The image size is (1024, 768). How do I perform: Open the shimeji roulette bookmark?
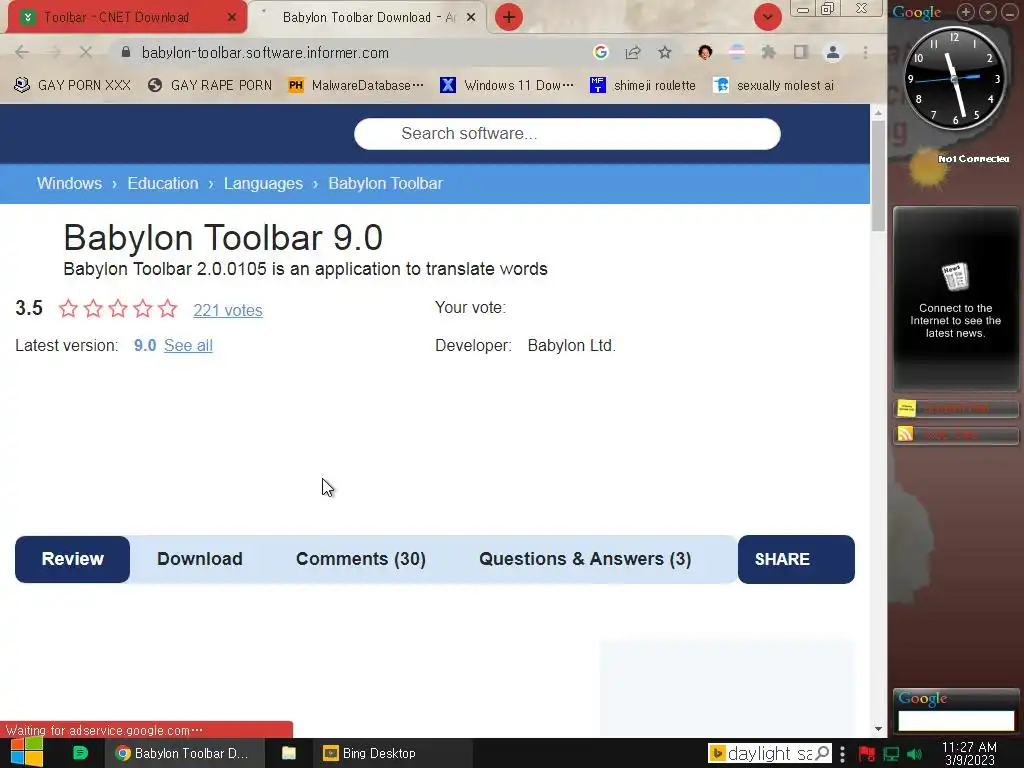coord(643,85)
